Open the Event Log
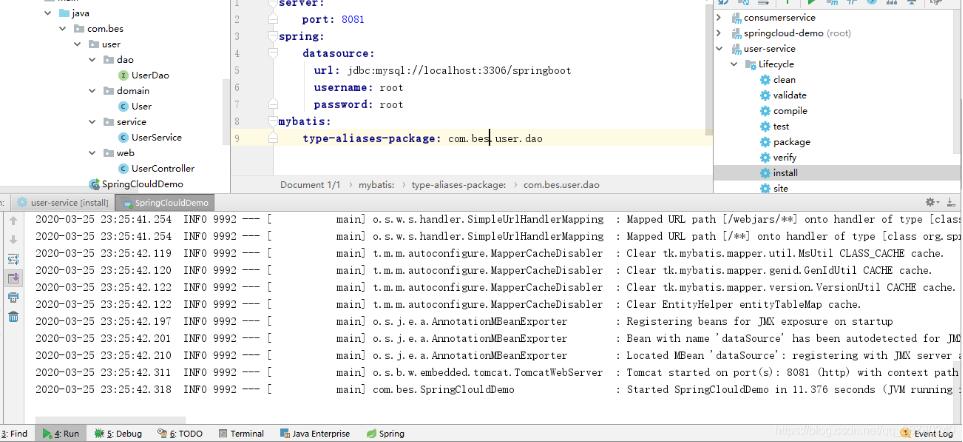The height and width of the screenshot is (442, 963). coord(926,434)
